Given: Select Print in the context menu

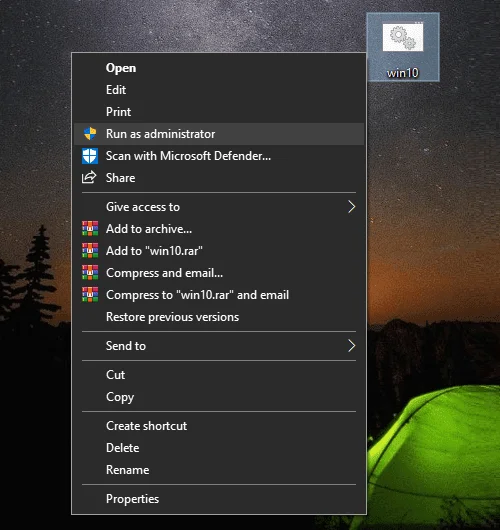Looking at the screenshot, I should pyautogui.click(x=219, y=112).
